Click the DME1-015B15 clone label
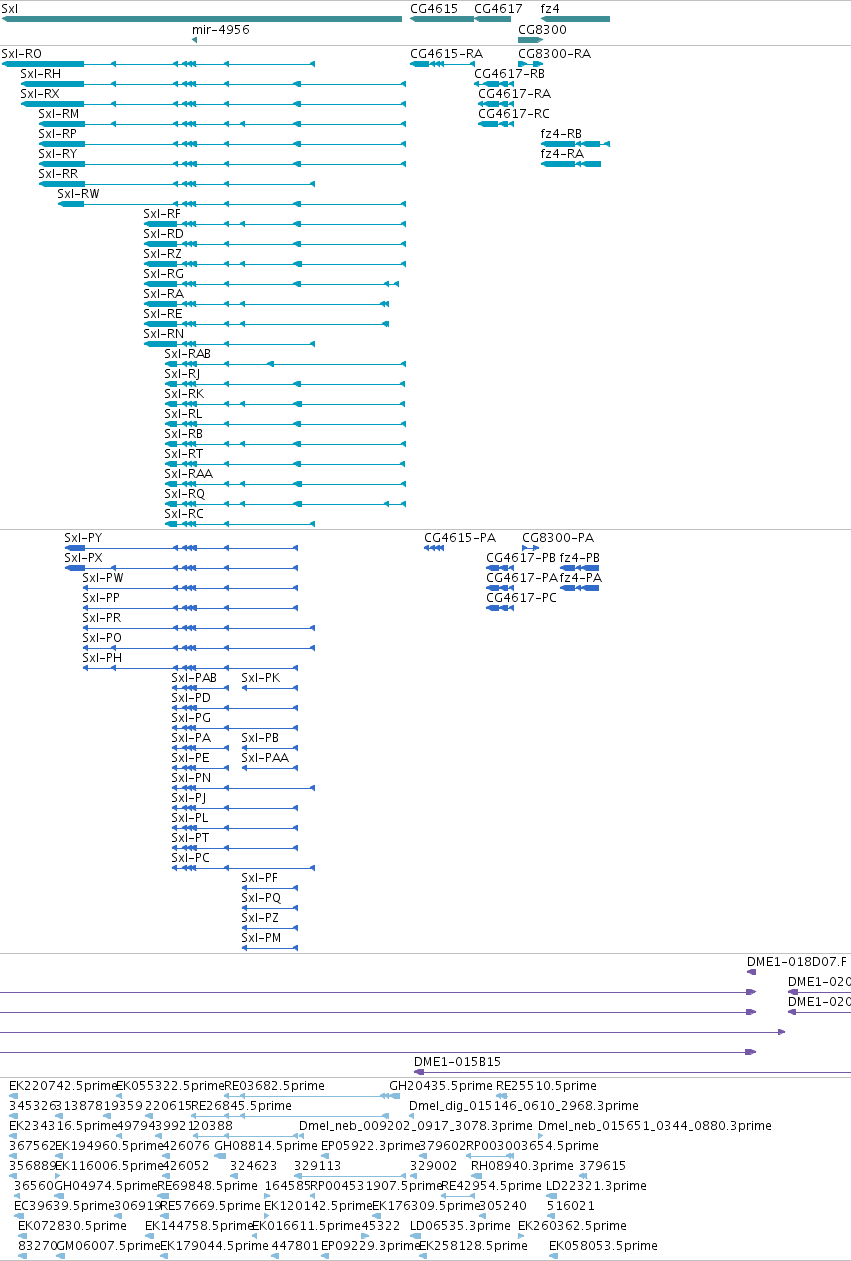 click(458, 1062)
